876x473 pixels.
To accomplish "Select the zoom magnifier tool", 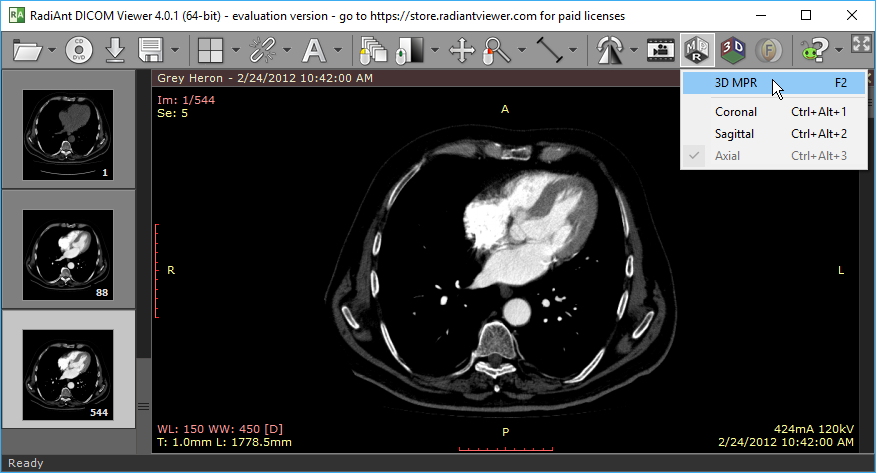I will tap(495, 49).
